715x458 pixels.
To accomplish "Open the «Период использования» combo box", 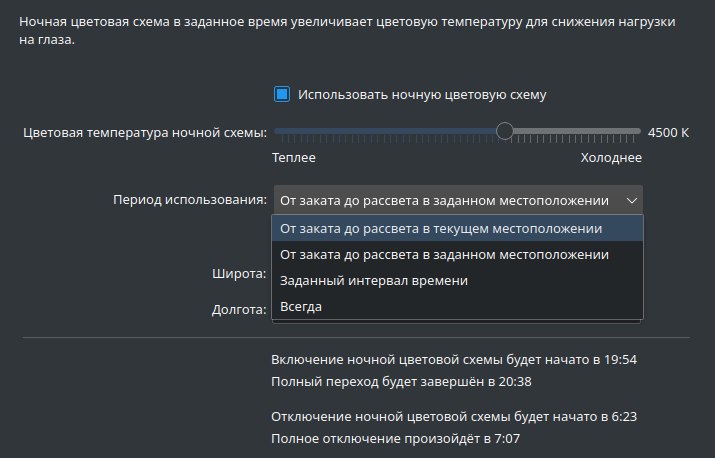I will pos(458,200).
